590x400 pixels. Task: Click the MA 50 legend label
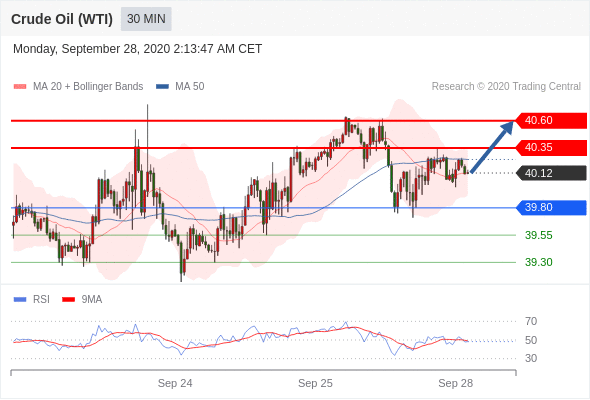click(190, 87)
